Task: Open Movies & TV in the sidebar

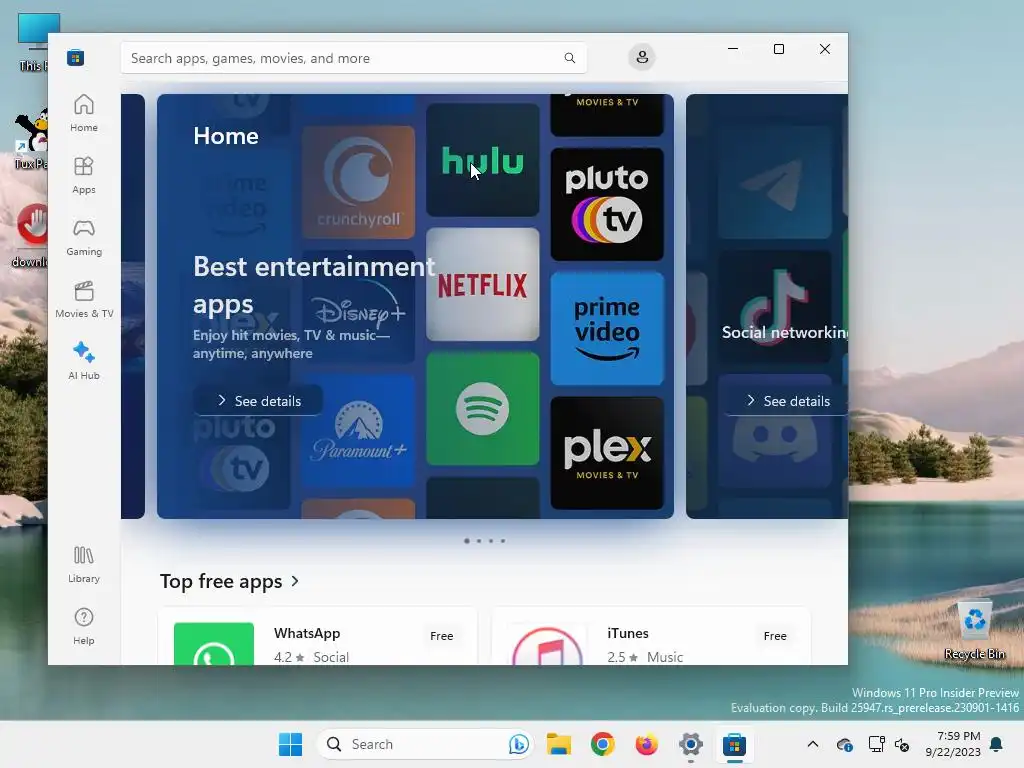Action: point(84,299)
